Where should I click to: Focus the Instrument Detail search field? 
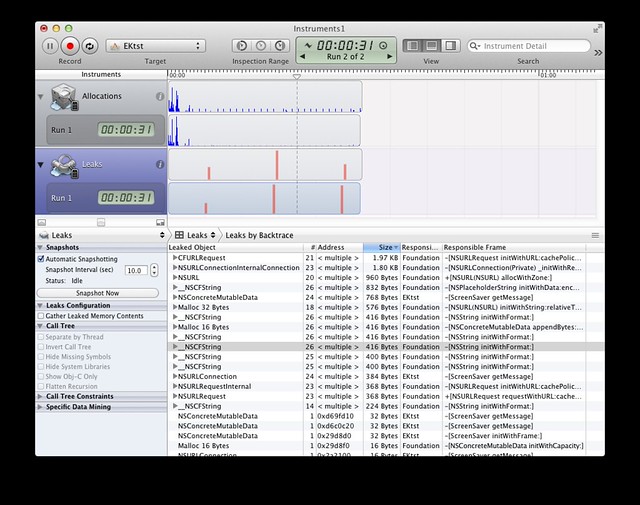(529, 46)
